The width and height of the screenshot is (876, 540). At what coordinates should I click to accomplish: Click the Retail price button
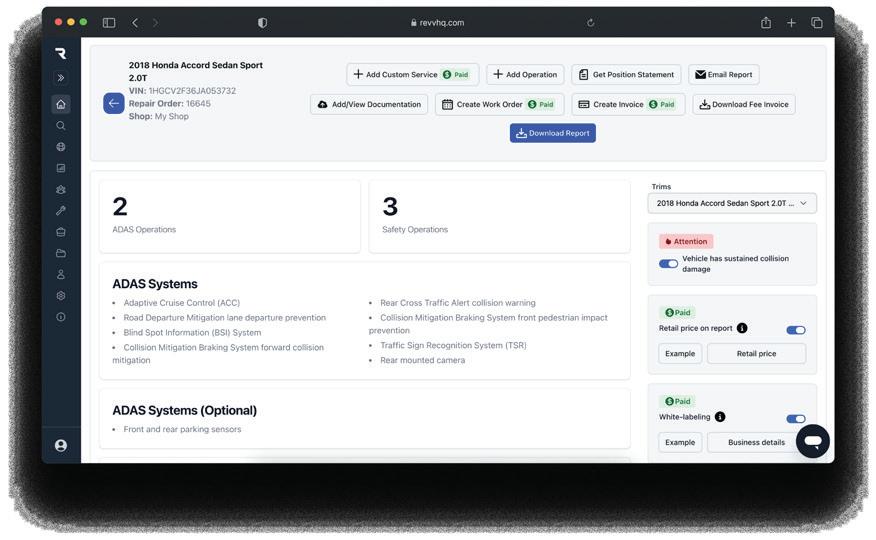click(756, 353)
